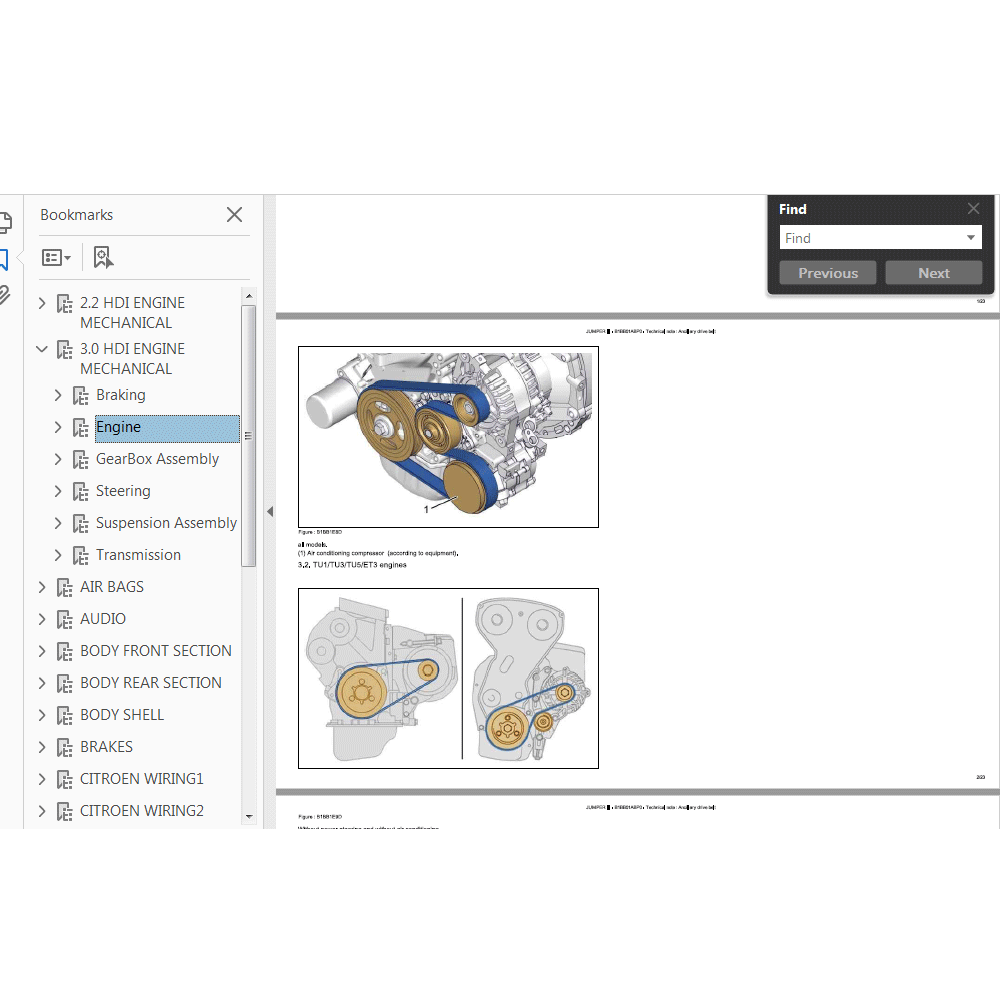The width and height of the screenshot is (1000, 1000).
Task: Go to the GearBox Assembly bookmark
Action: pos(157,459)
